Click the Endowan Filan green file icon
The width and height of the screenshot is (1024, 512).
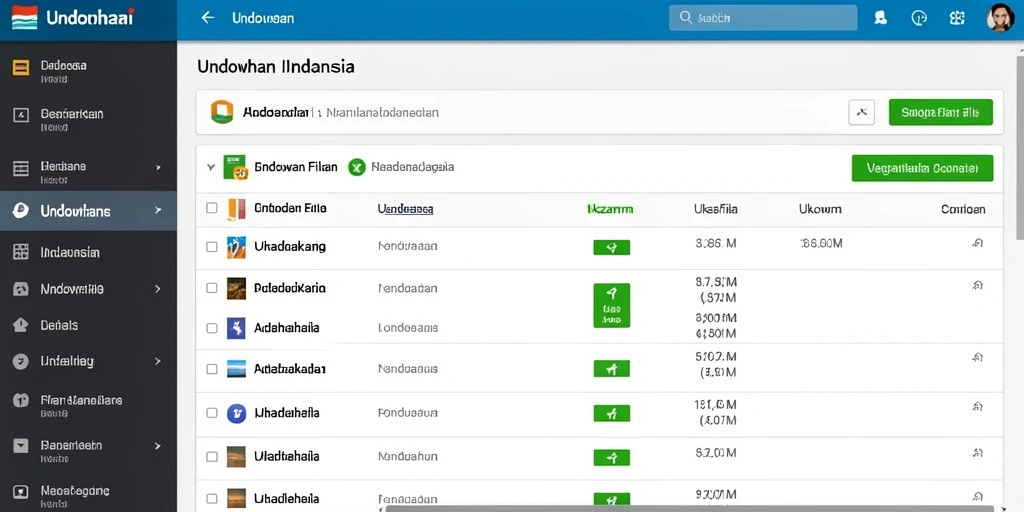pos(235,167)
